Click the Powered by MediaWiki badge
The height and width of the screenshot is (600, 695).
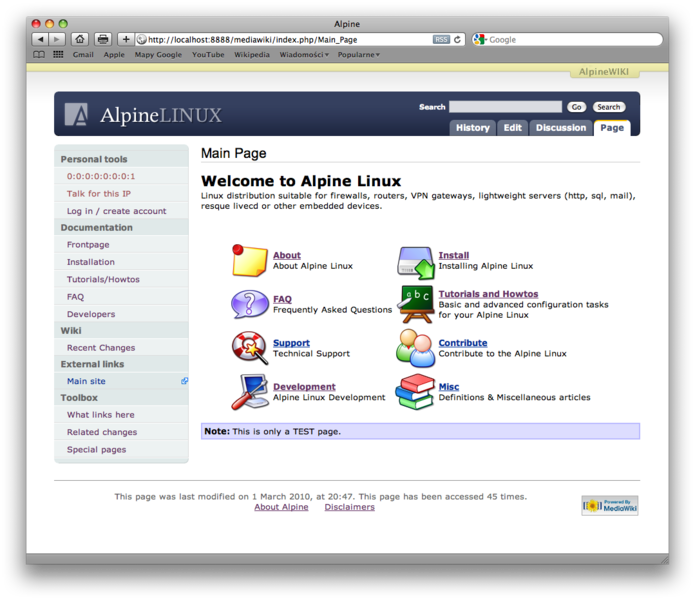point(610,506)
